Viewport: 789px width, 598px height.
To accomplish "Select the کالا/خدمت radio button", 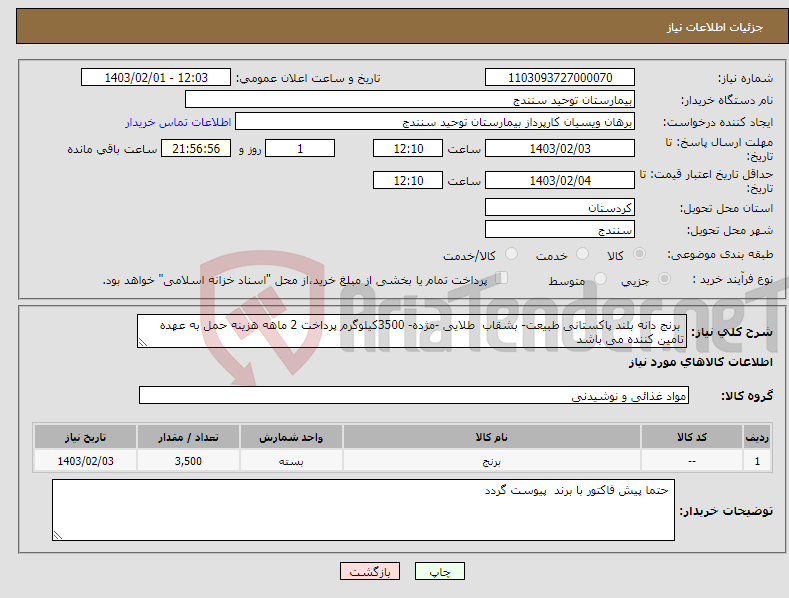I will tap(511, 254).
